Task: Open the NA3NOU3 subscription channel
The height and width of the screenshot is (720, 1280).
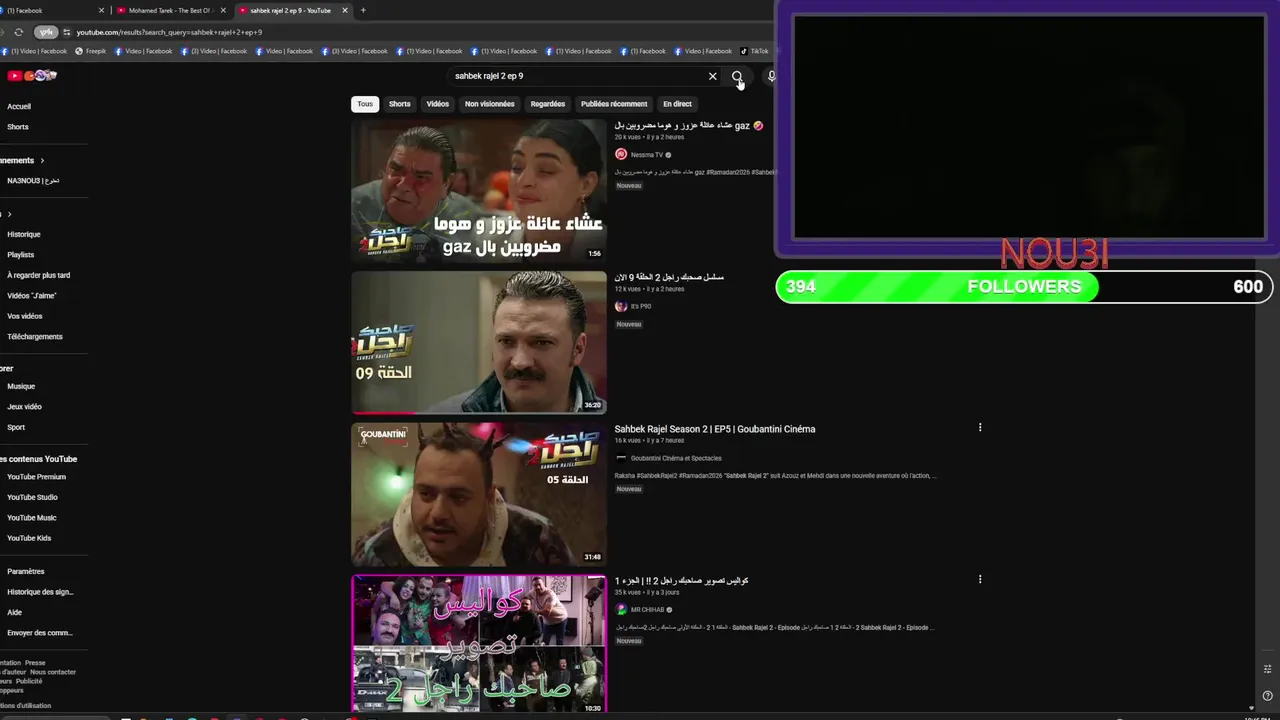Action: tap(33, 181)
